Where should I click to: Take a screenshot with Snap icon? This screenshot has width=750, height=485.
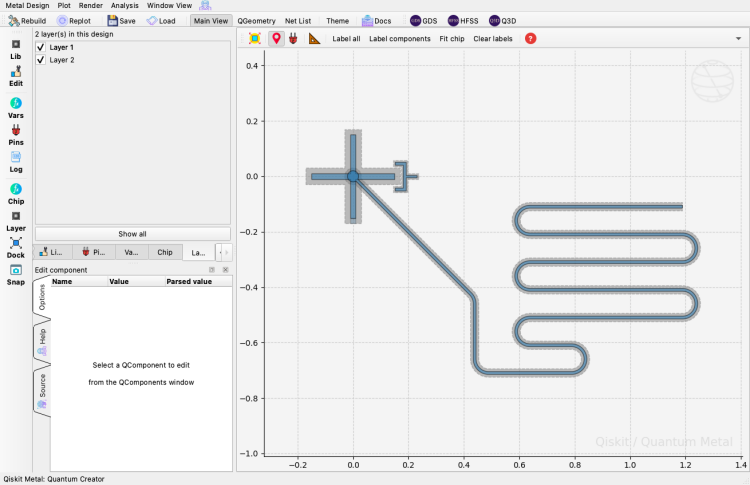[16, 275]
